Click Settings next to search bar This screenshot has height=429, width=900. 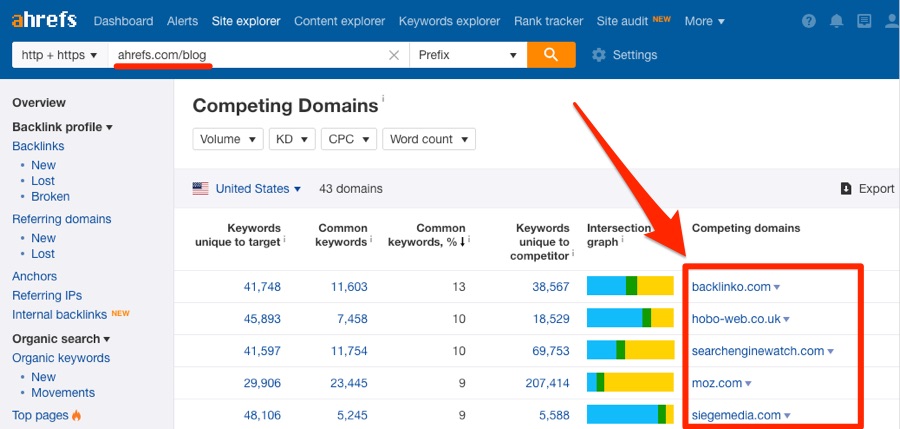(635, 55)
